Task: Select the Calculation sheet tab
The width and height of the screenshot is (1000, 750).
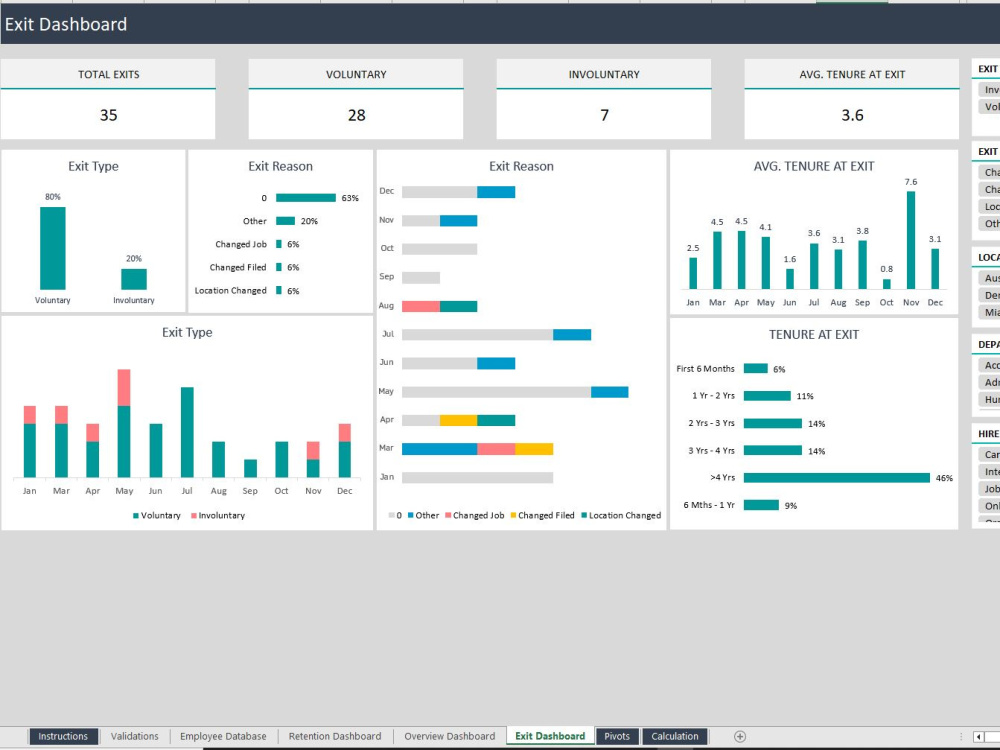Action: pos(674,736)
